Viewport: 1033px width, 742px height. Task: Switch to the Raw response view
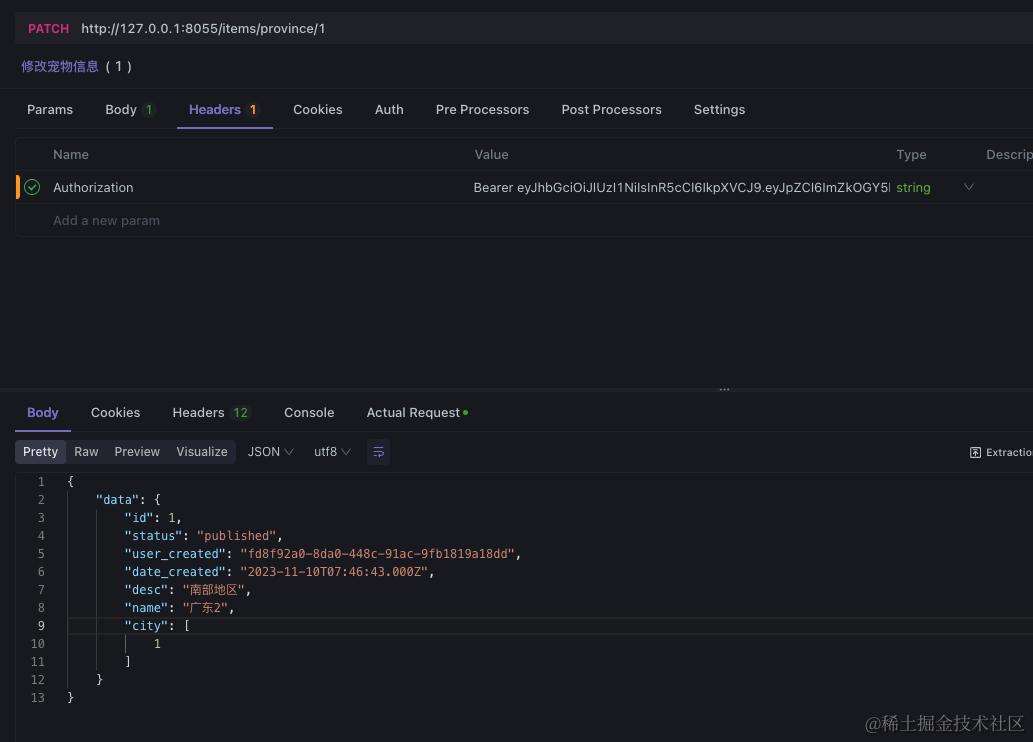86,452
